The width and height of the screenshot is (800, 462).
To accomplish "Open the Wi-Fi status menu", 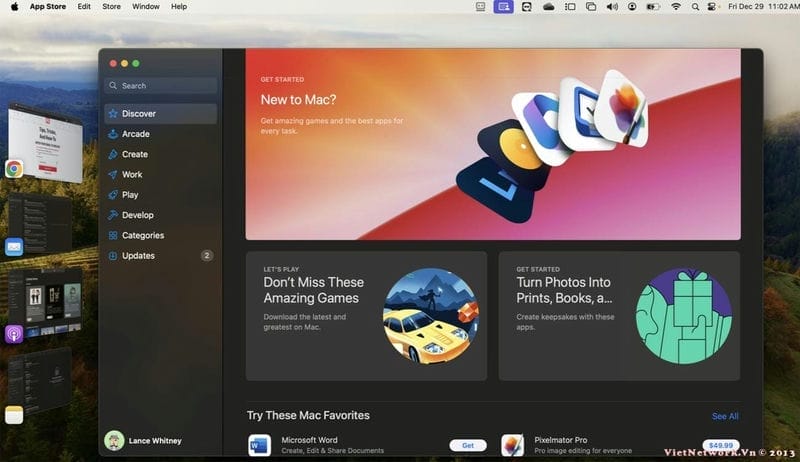I will (675, 7).
